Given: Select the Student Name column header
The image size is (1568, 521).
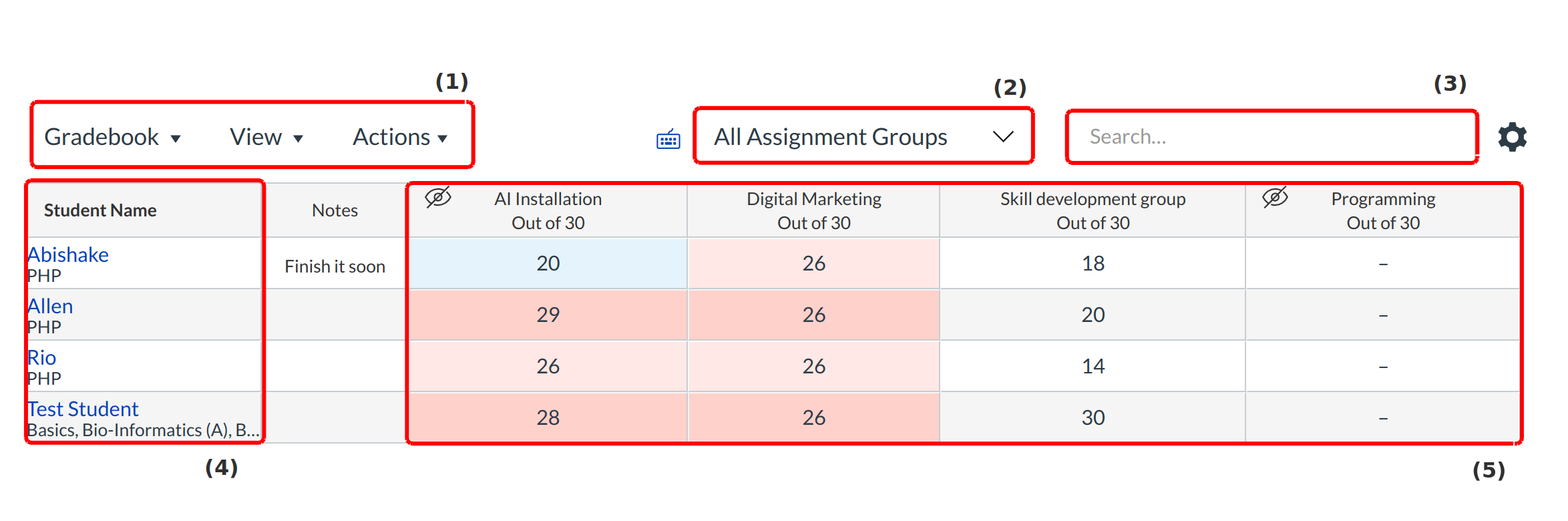Looking at the screenshot, I should [100, 210].
